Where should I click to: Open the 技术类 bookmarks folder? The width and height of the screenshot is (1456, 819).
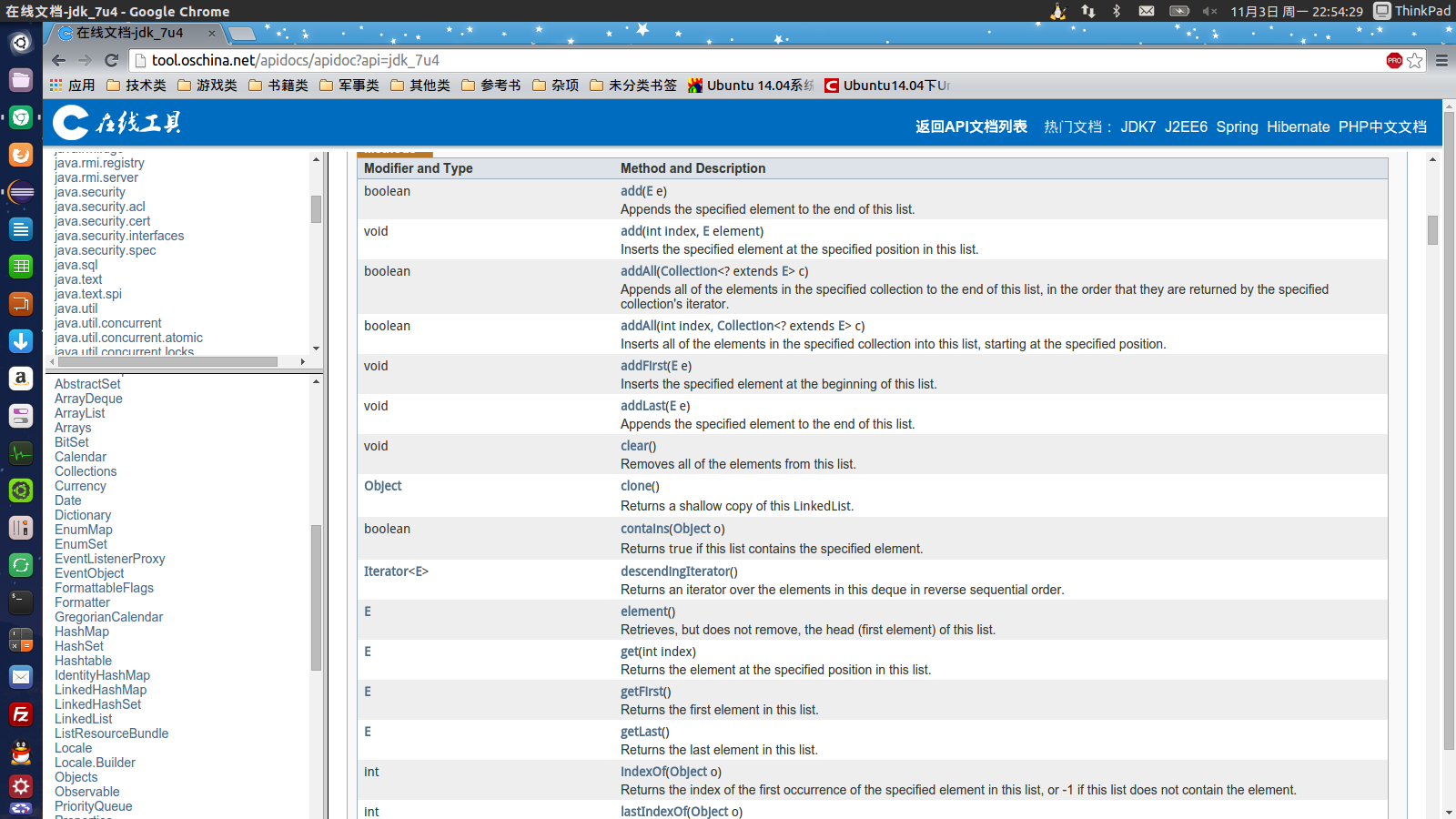pyautogui.click(x=136, y=86)
